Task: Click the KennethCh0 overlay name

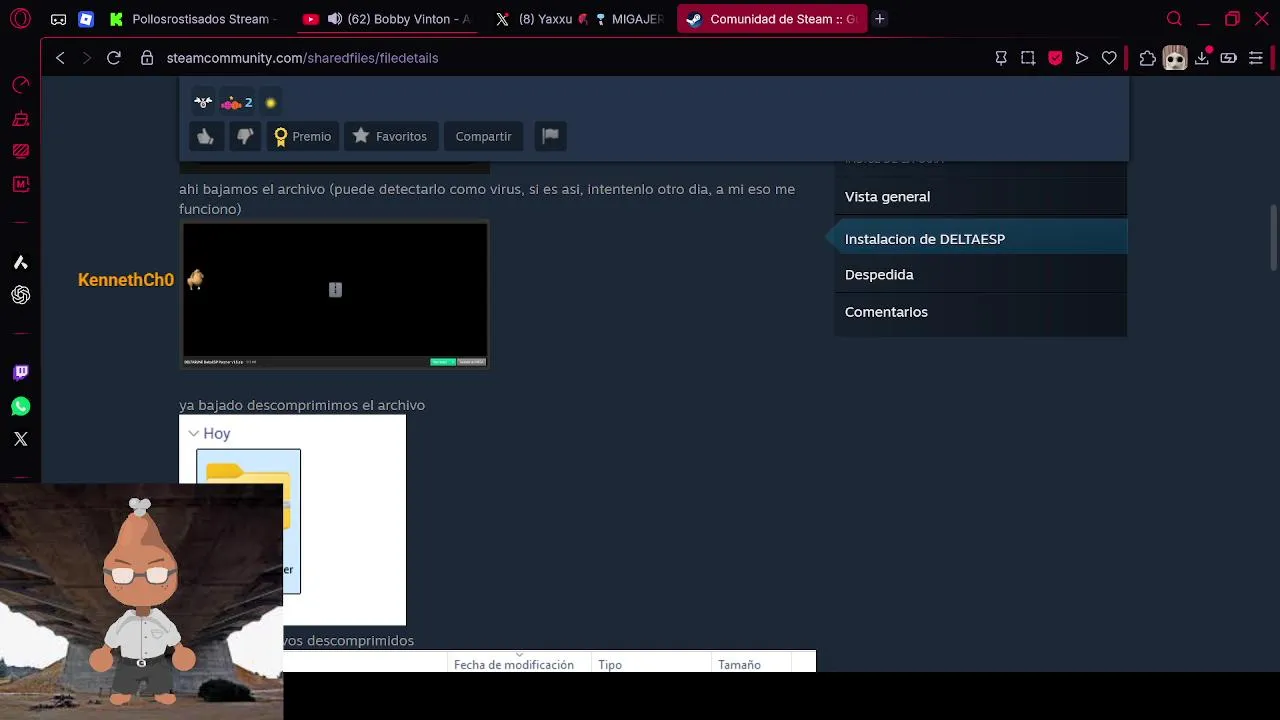Action: pyautogui.click(x=126, y=280)
